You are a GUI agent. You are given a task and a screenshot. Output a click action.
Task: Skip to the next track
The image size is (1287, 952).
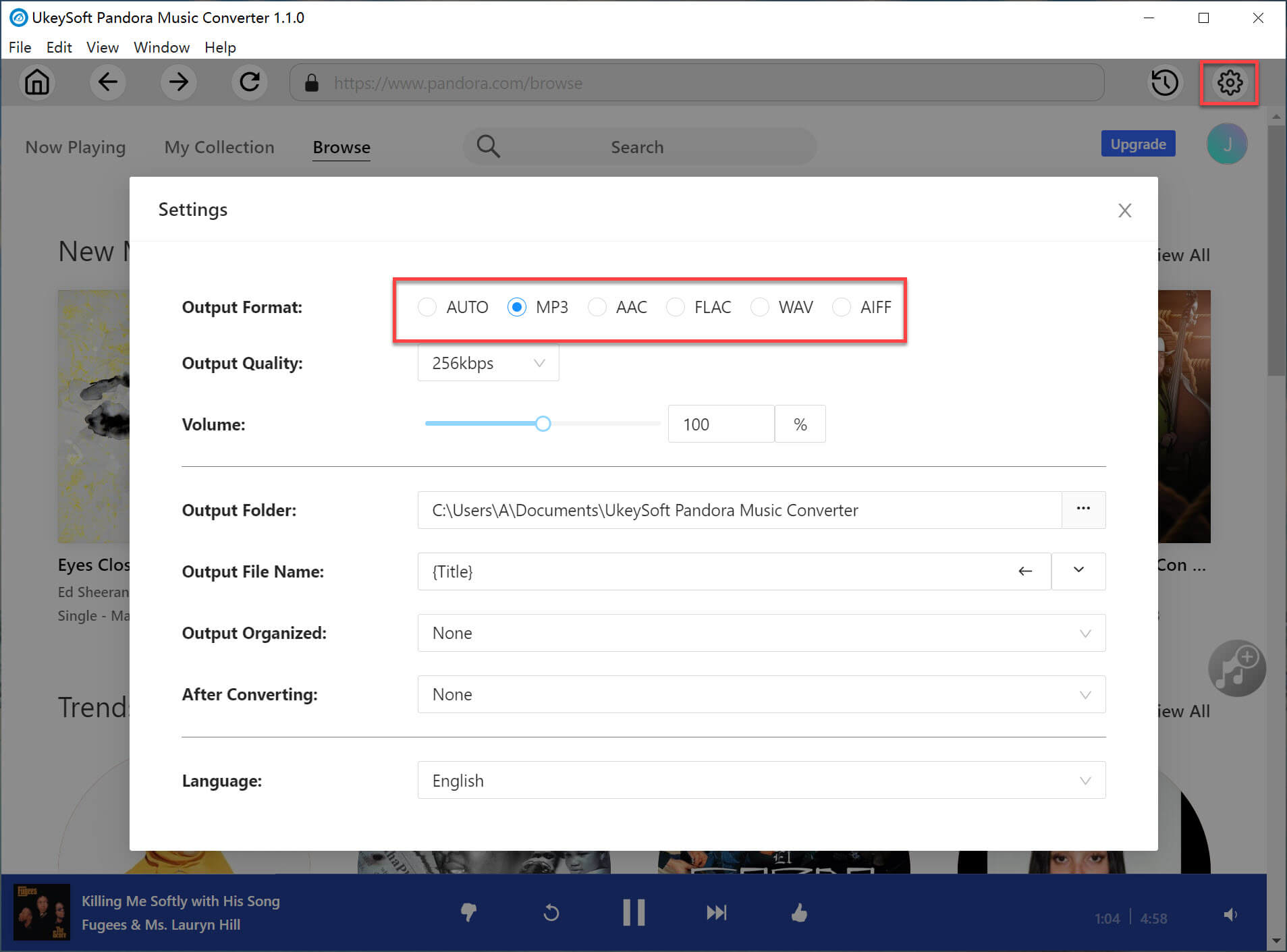[717, 913]
